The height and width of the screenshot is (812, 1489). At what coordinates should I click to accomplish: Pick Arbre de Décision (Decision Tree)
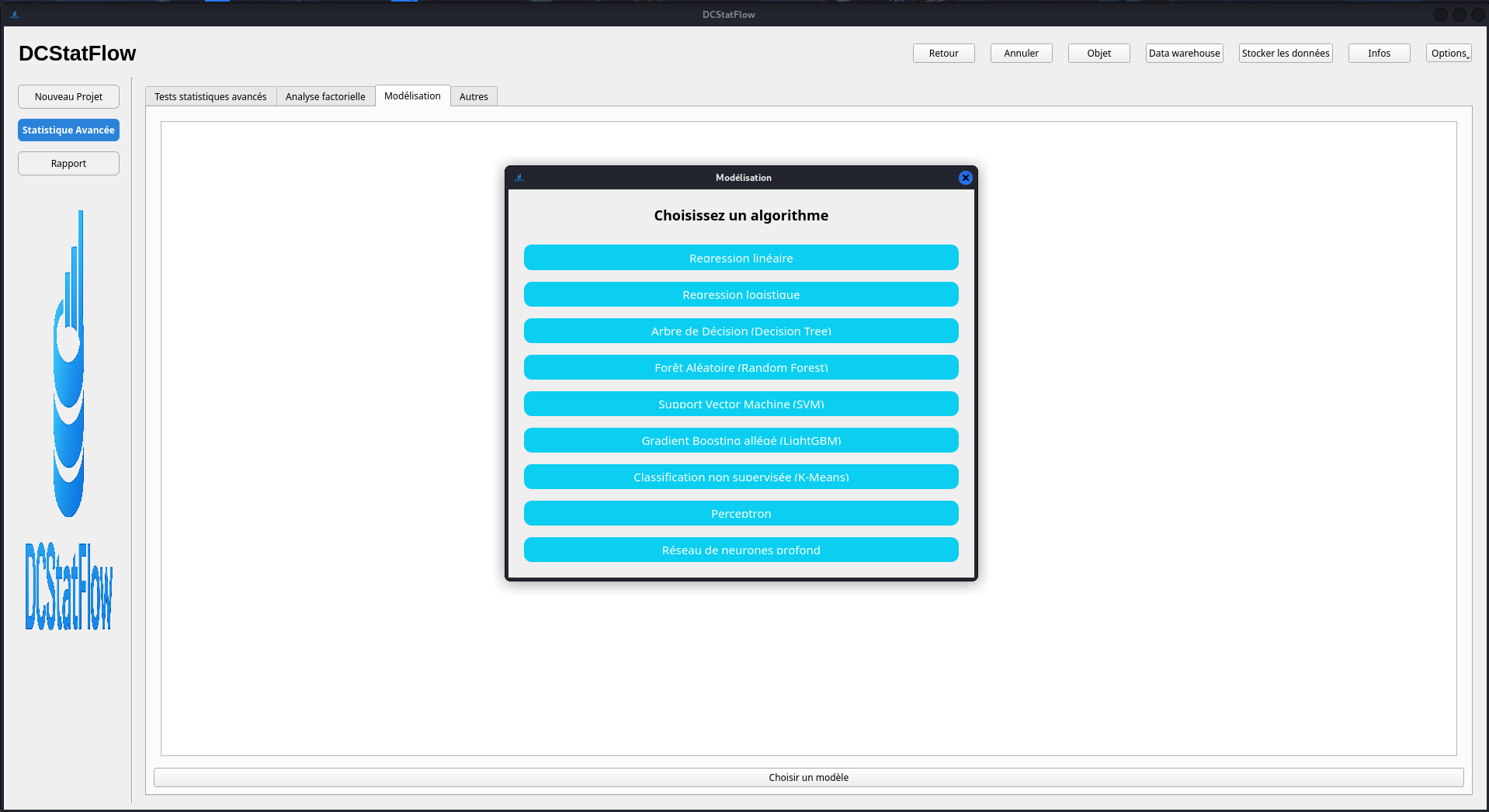tap(741, 331)
